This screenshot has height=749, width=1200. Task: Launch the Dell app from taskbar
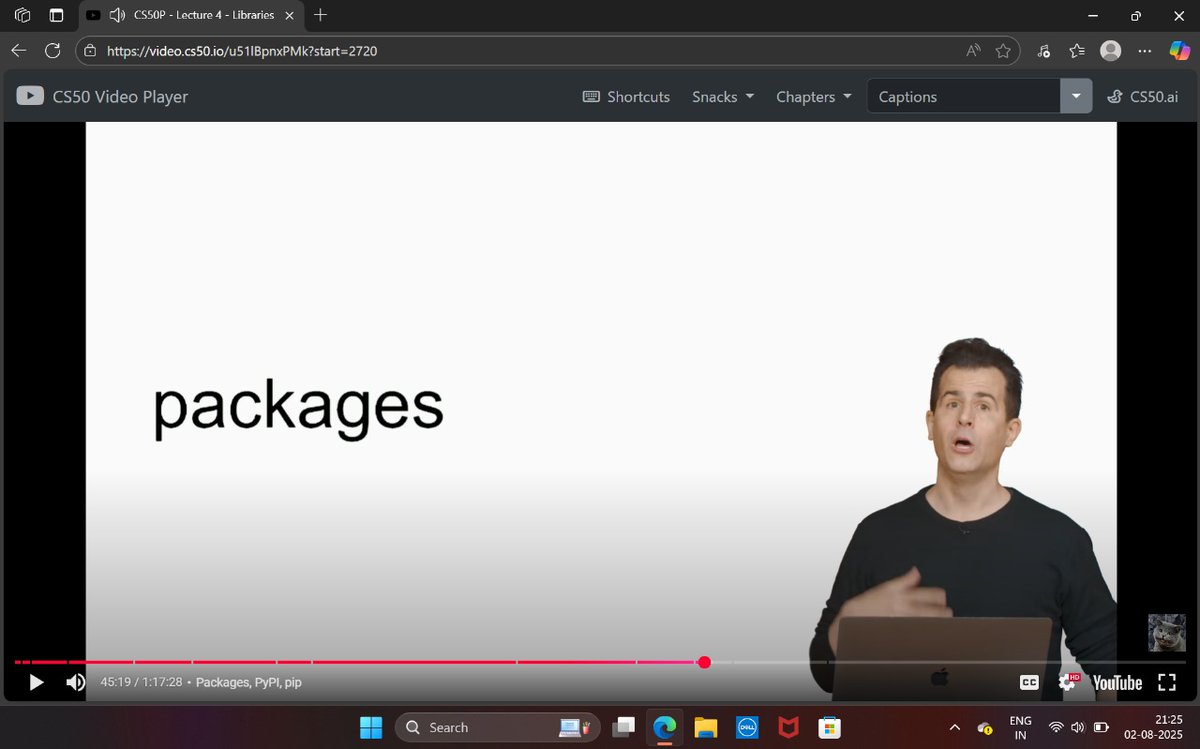[x=746, y=727]
